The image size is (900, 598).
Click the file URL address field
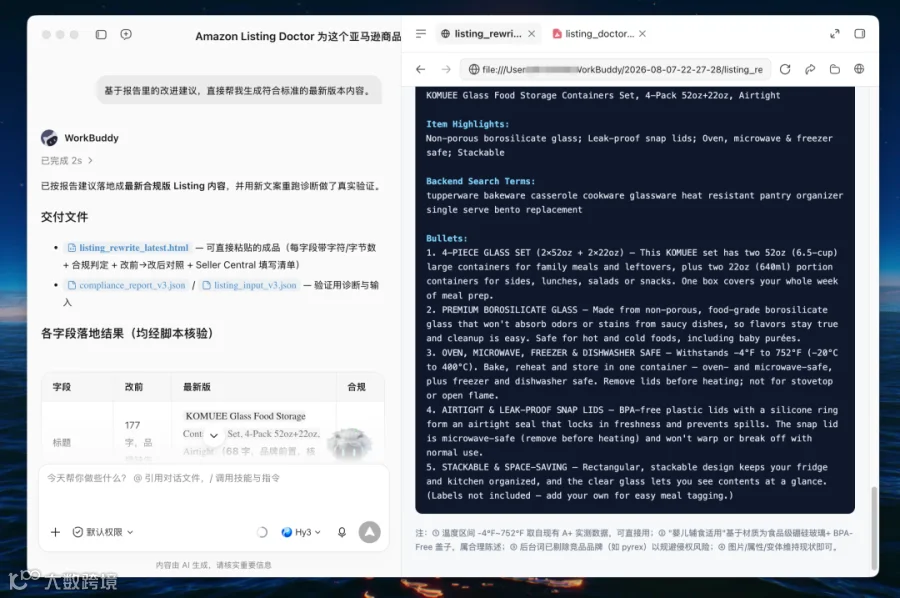tap(615, 69)
